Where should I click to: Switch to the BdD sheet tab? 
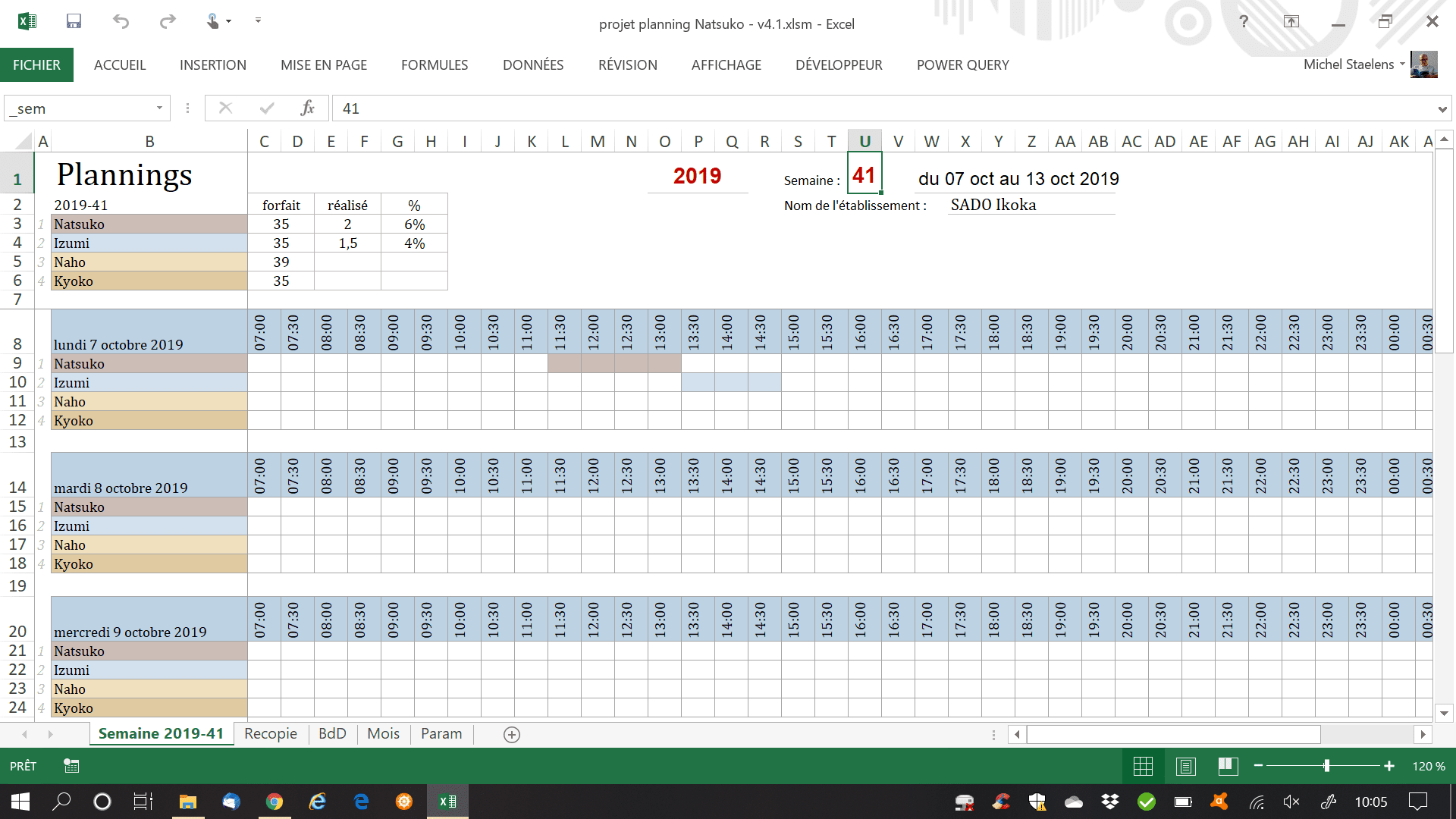[332, 733]
